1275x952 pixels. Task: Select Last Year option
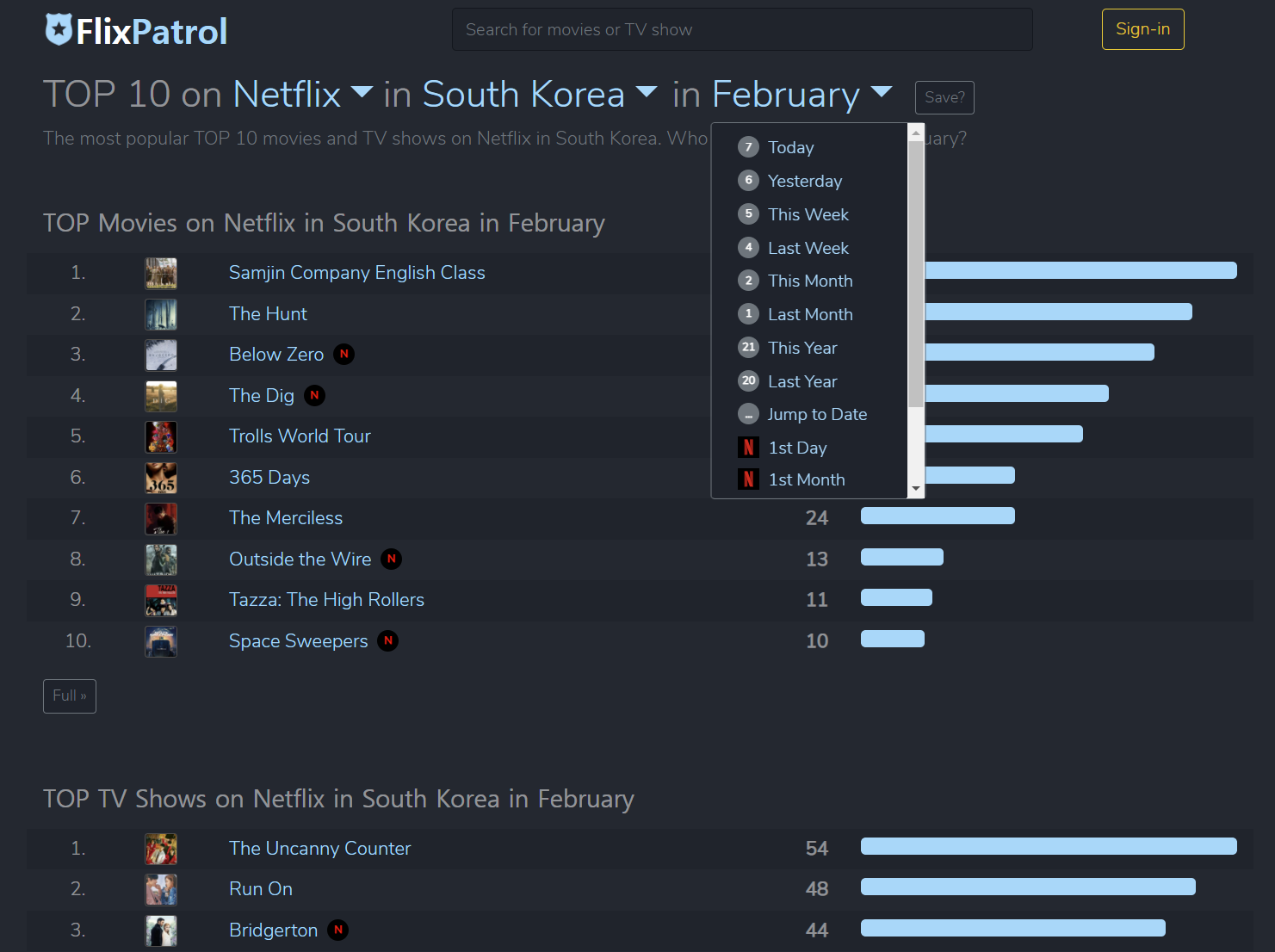tap(802, 381)
